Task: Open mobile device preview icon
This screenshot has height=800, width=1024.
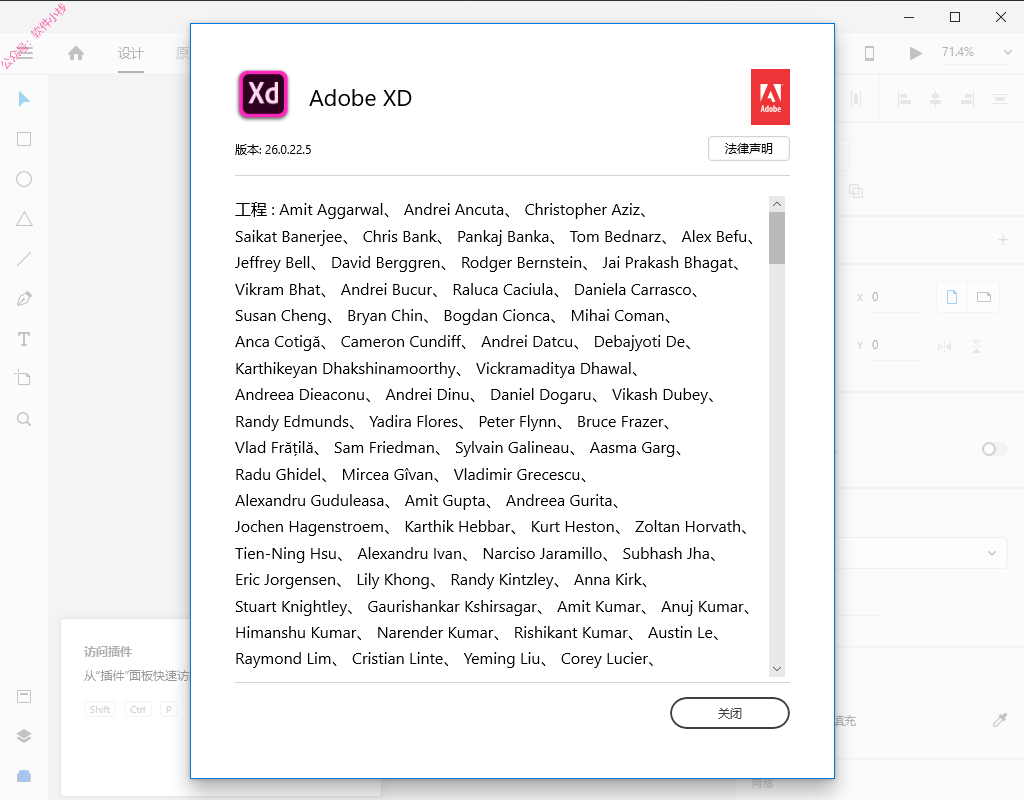Action: (x=869, y=54)
